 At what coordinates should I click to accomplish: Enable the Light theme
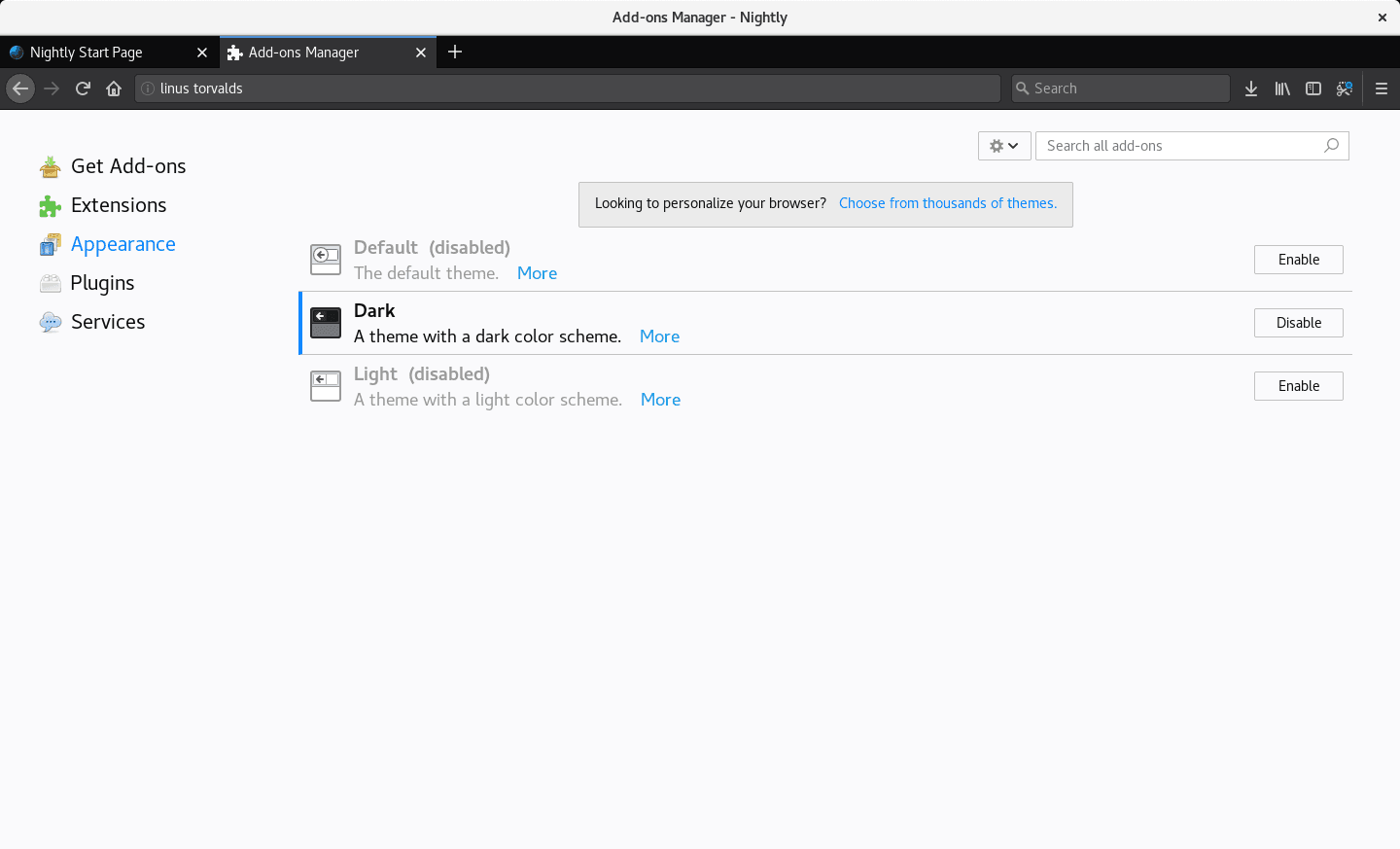click(x=1299, y=386)
